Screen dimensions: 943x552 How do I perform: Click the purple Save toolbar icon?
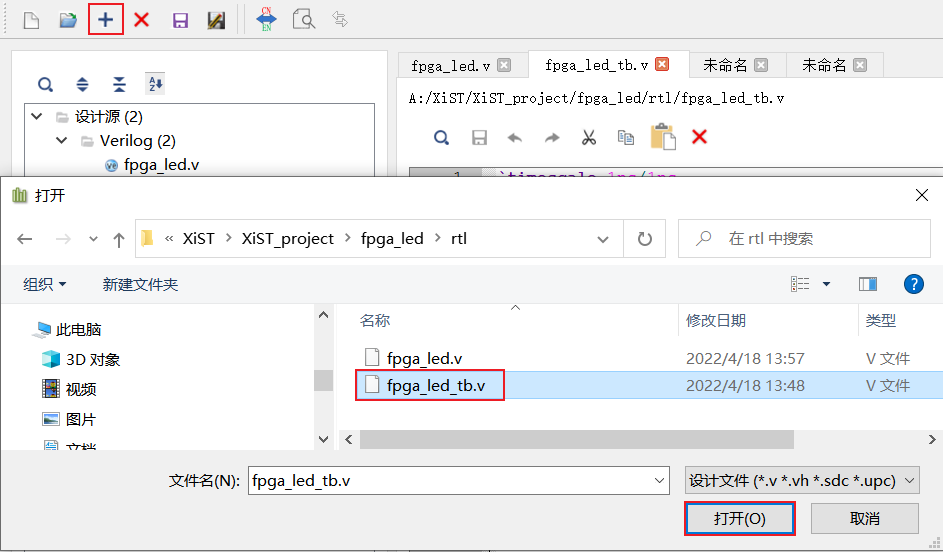pyautogui.click(x=180, y=20)
